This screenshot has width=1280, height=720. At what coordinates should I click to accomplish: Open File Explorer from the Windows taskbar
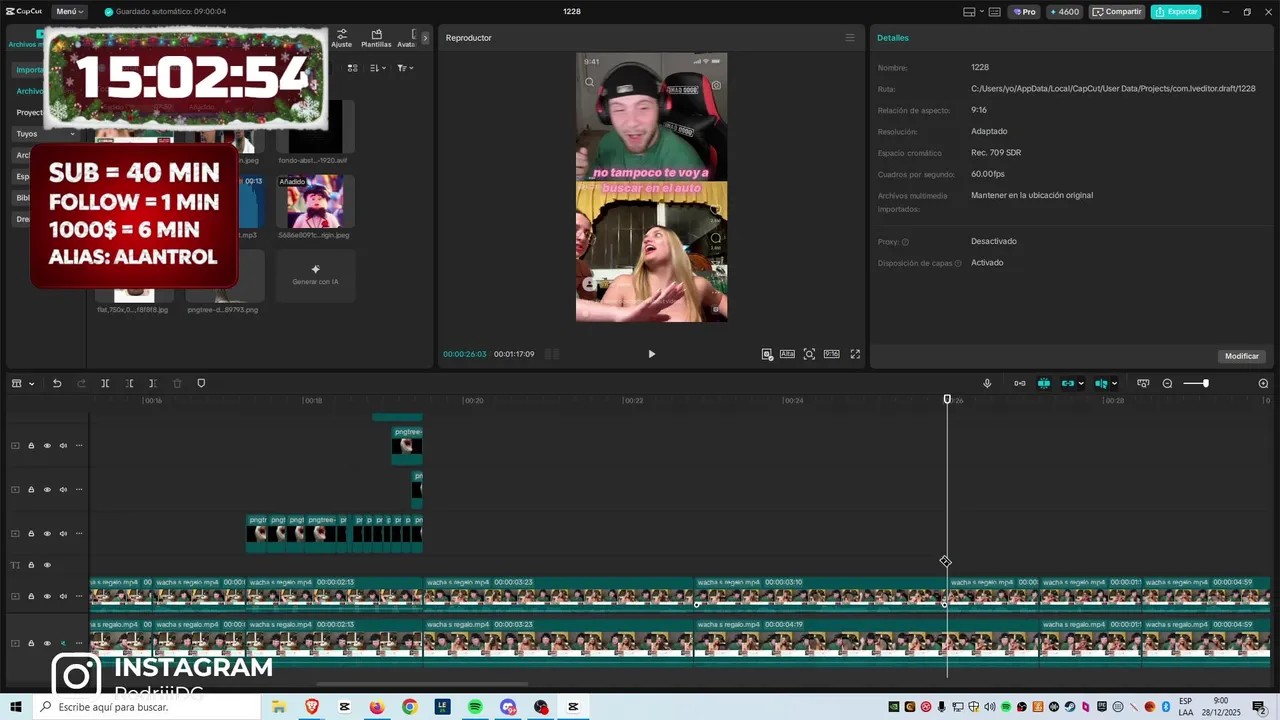point(279,707)
